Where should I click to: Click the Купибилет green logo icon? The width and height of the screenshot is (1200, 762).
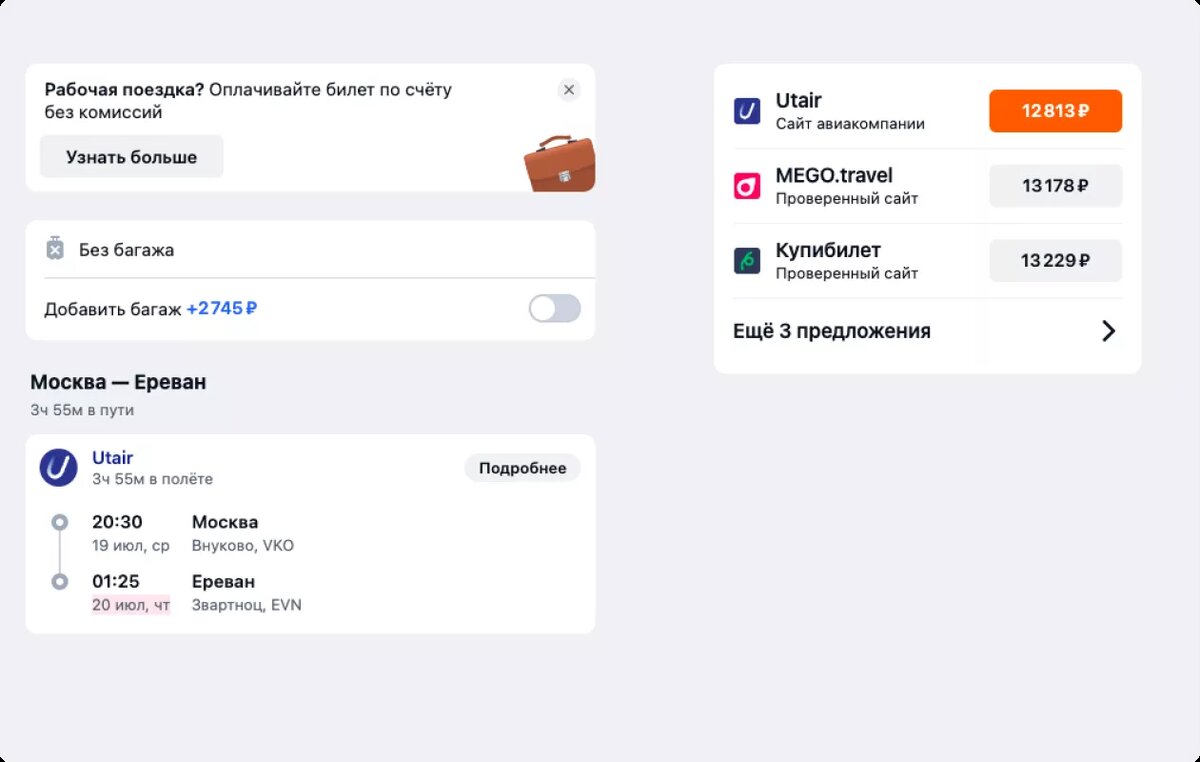(747, 261)
